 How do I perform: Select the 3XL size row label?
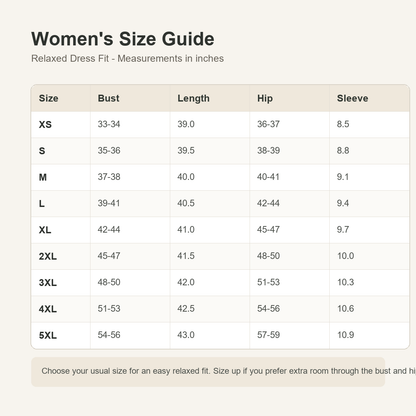(x=48, y=282)
